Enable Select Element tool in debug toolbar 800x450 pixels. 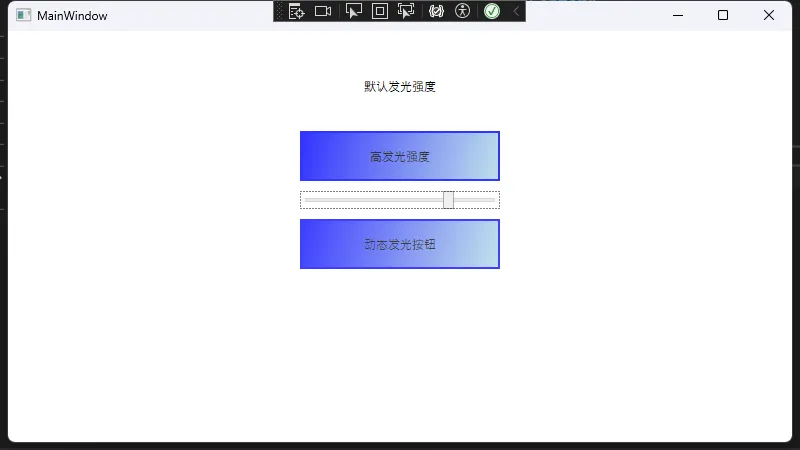(x=354, y=11)
